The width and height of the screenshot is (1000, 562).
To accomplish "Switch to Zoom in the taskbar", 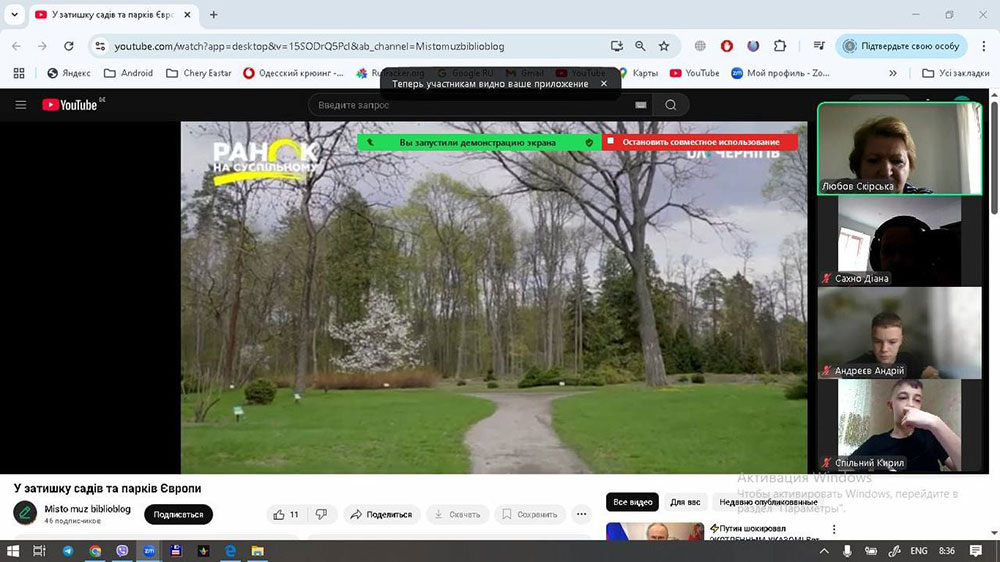I will (x=149, y=551).
